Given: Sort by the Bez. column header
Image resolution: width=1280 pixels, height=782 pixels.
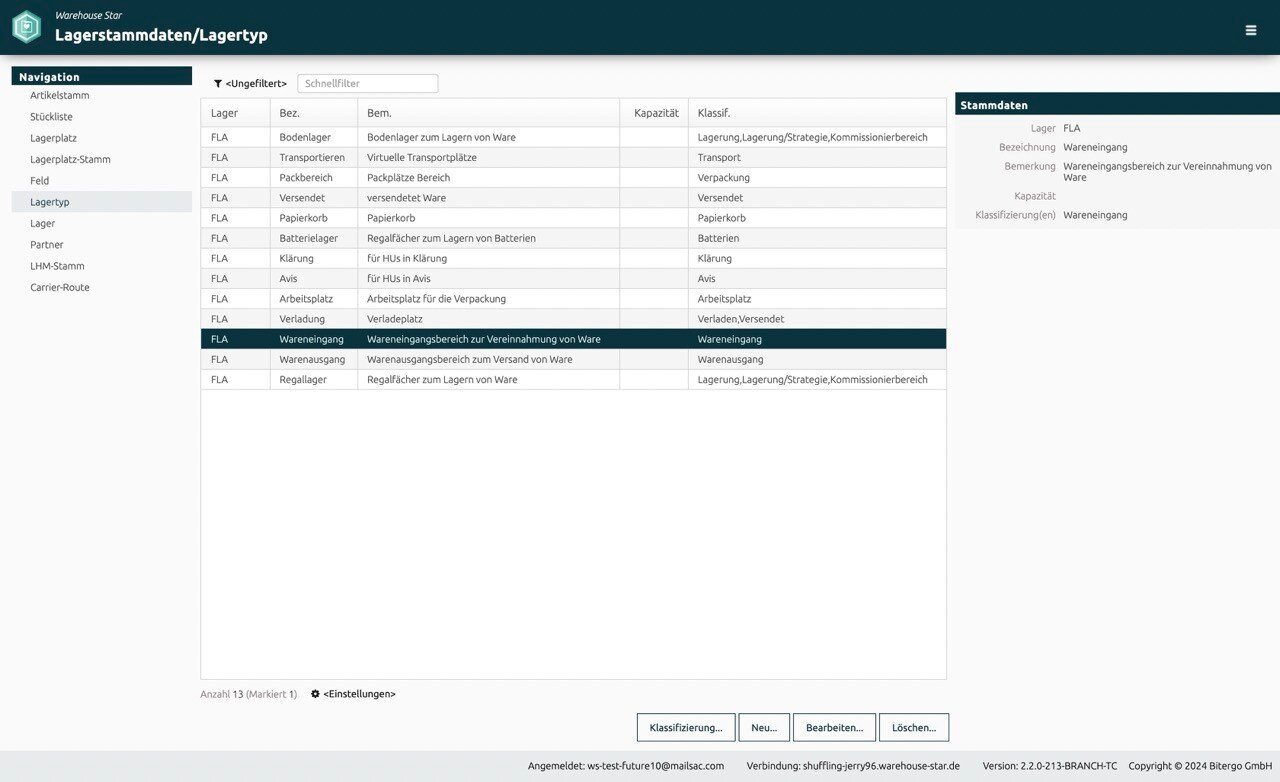Looking at the screenshot, I should 314,113.
